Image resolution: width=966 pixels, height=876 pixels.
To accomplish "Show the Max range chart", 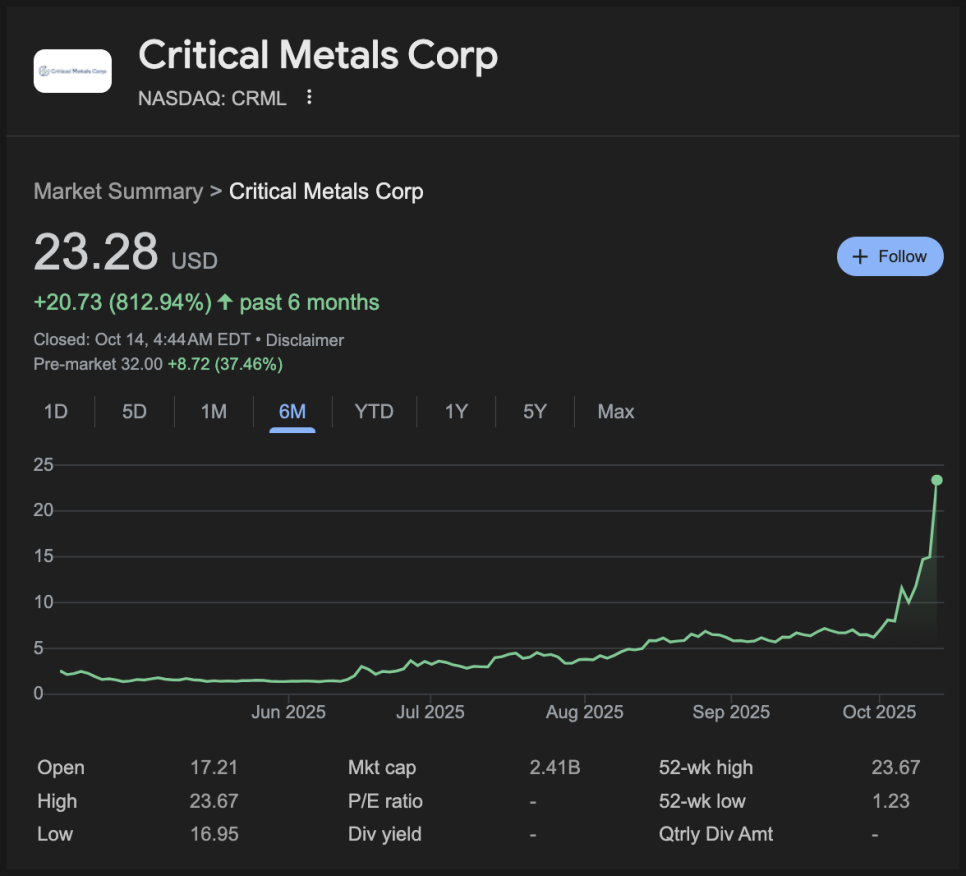I will [x=616, y=411].
